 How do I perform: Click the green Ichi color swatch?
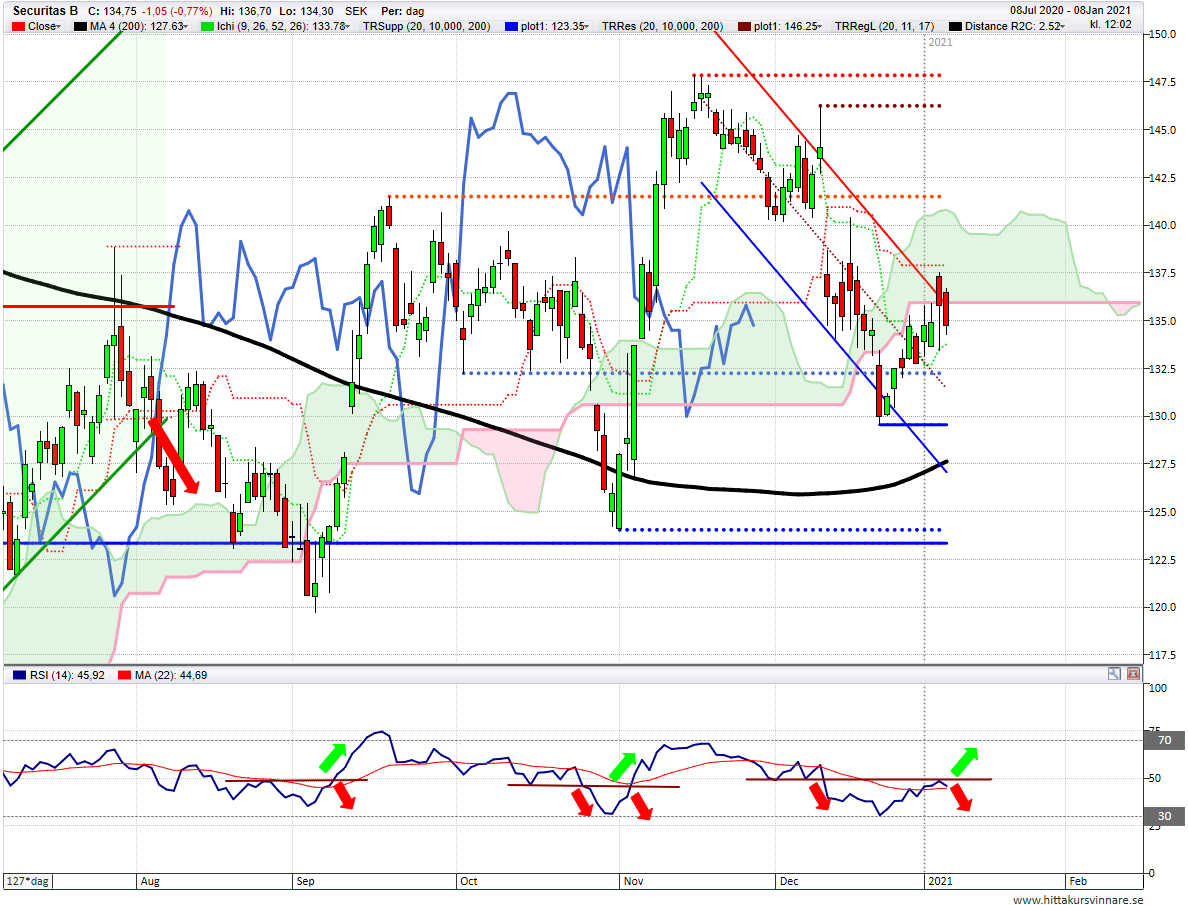click(x=207, y=27)
